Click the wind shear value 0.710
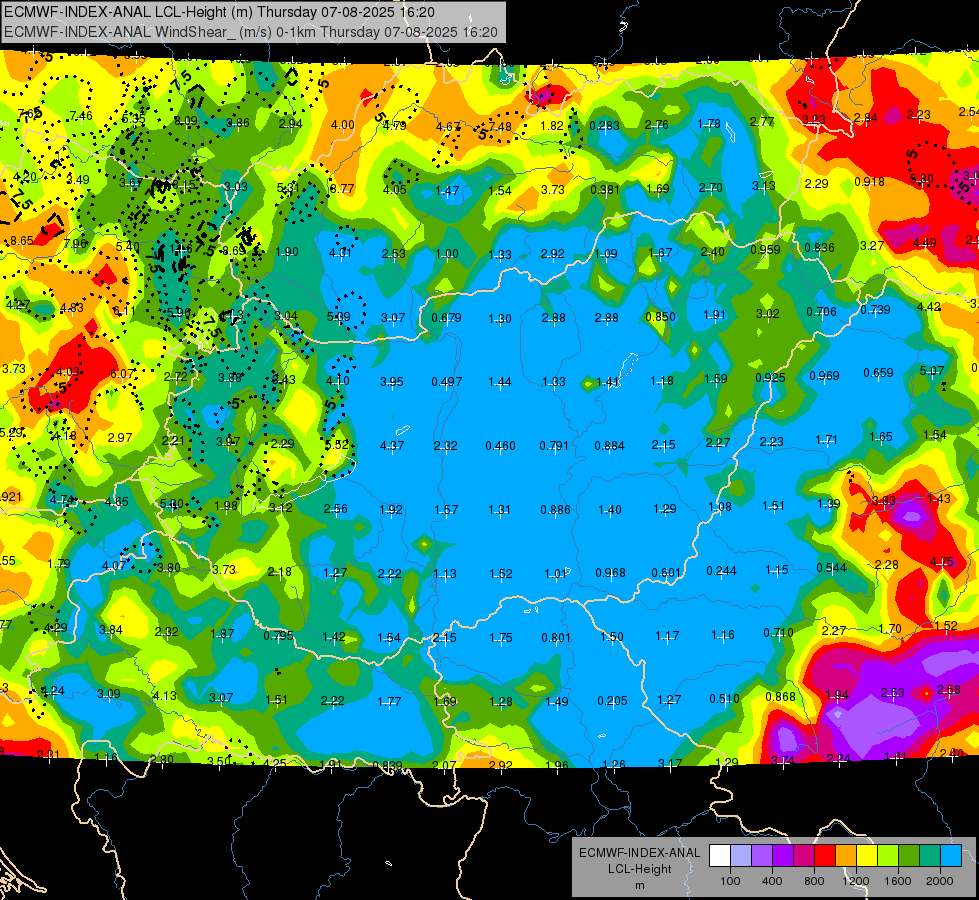The height and width of the screenshot is (900, 979). click(778, 633)
